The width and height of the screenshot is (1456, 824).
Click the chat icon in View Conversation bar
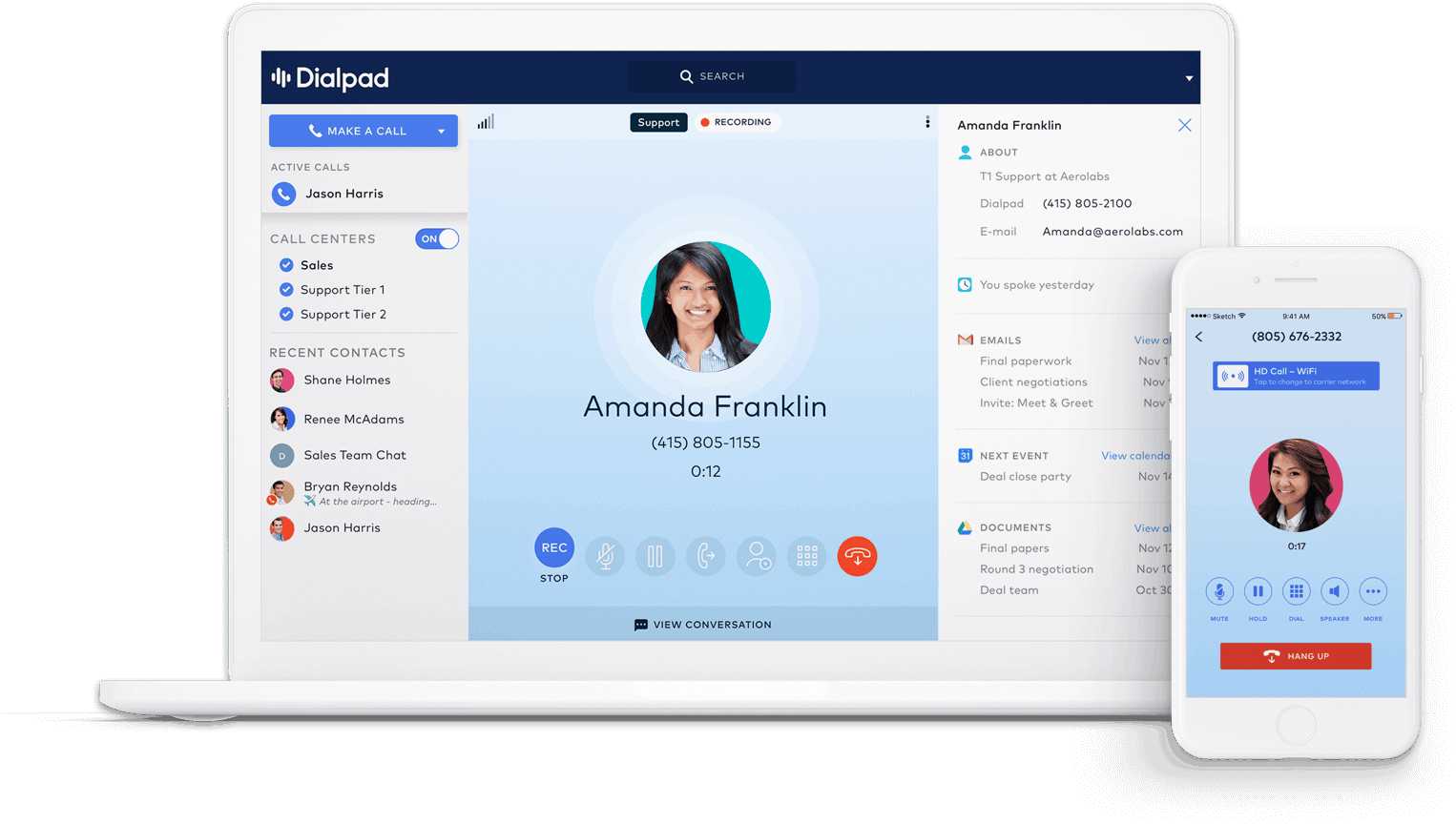(641, 625)
